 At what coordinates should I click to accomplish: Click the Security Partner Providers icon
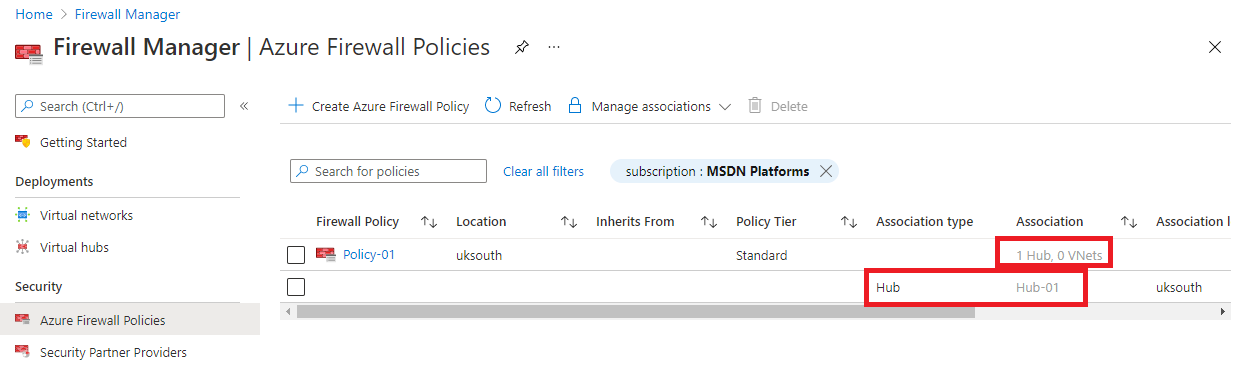click(23, 352)
